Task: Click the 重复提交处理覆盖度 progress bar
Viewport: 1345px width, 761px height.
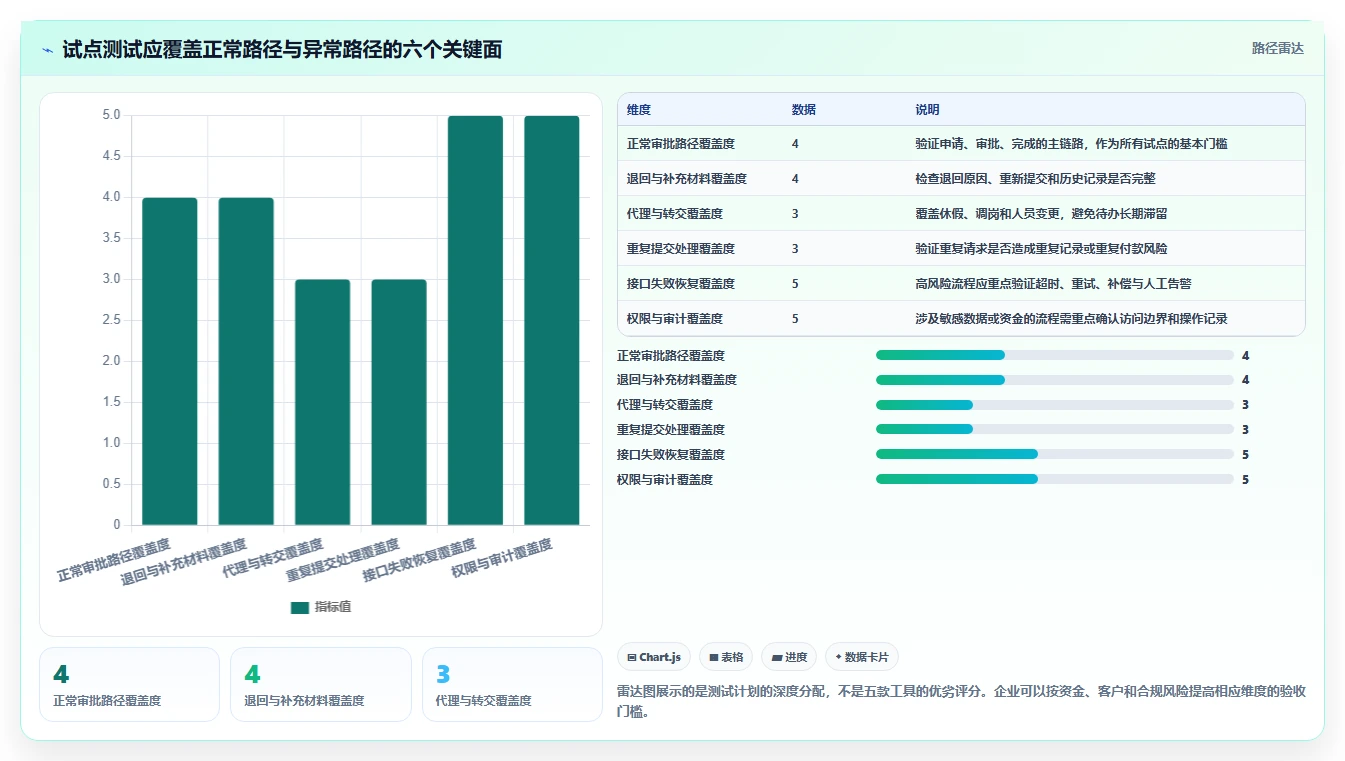Action: (x=1055, y=429)
